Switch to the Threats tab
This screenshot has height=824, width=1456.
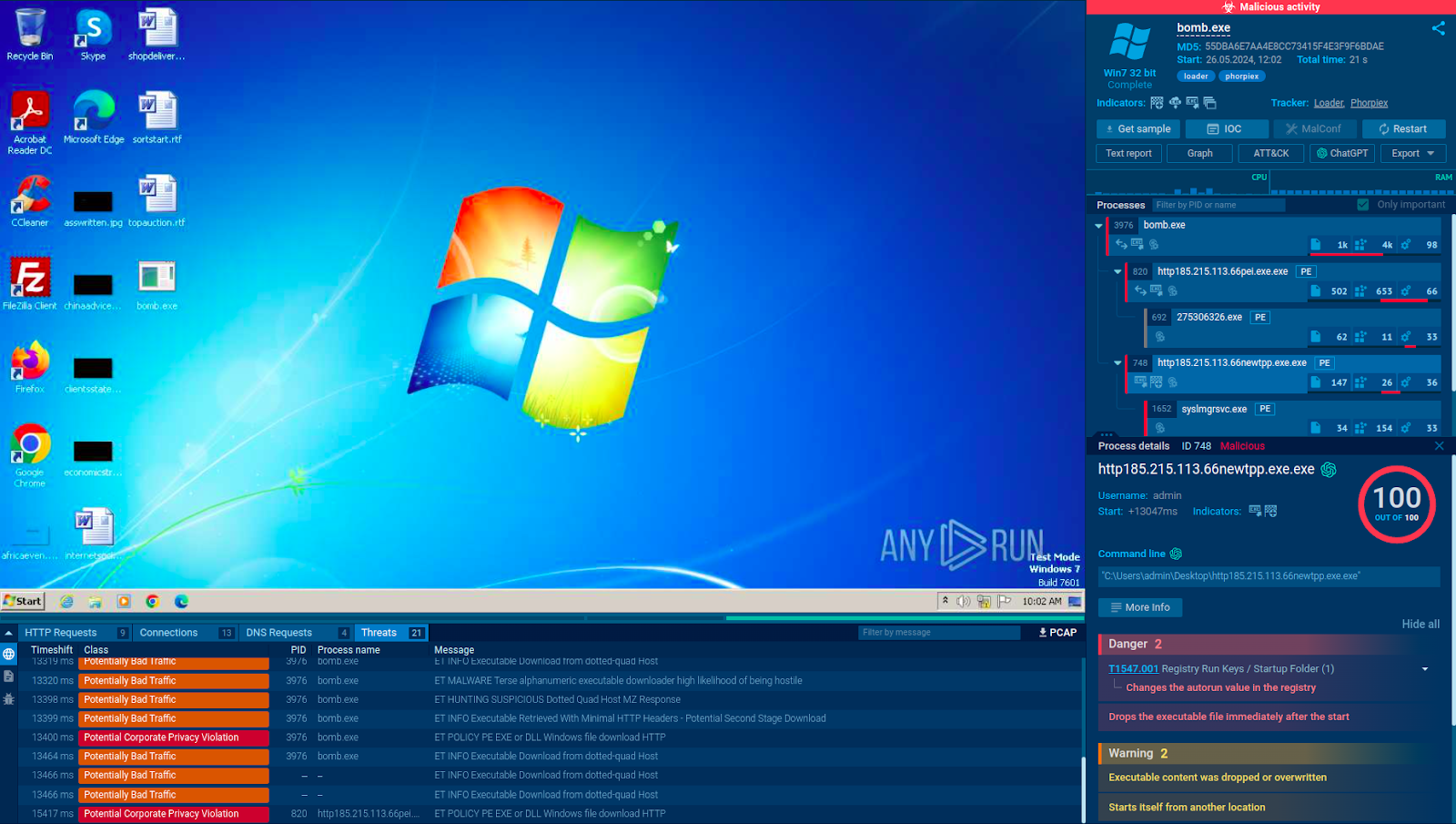click(x=391, y=633)
